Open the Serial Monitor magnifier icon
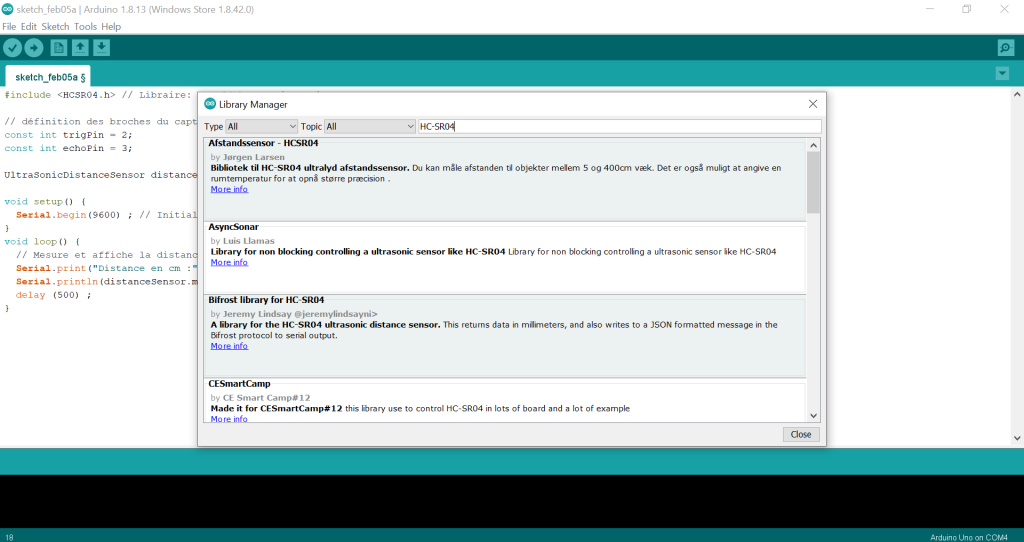This screenshot has width=1024, height=542. click(1005, 48)
